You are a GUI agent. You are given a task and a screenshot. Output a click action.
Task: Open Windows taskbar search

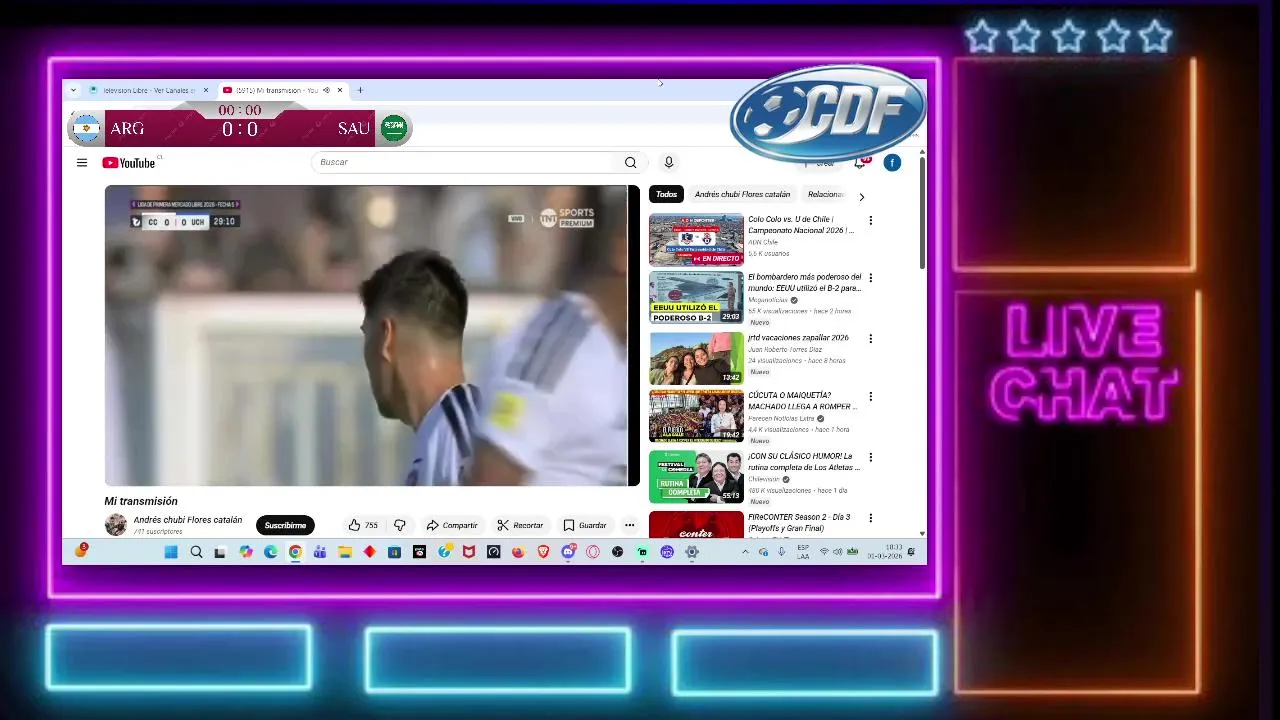pyautogui.click(x=196, y=552)
